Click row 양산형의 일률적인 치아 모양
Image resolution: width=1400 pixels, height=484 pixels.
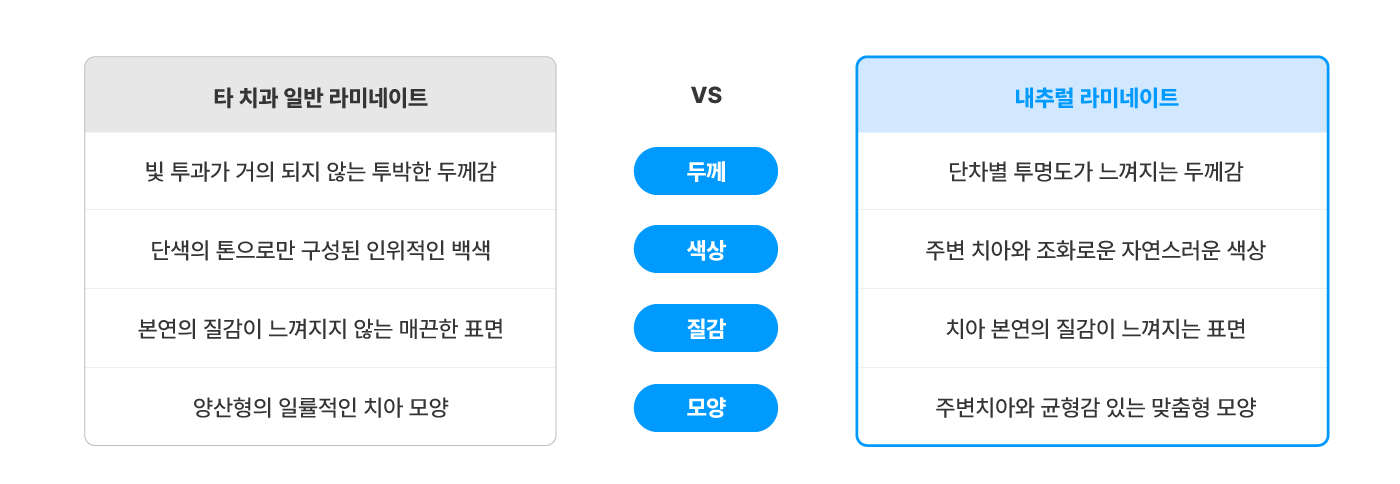(x=320, y=407)
